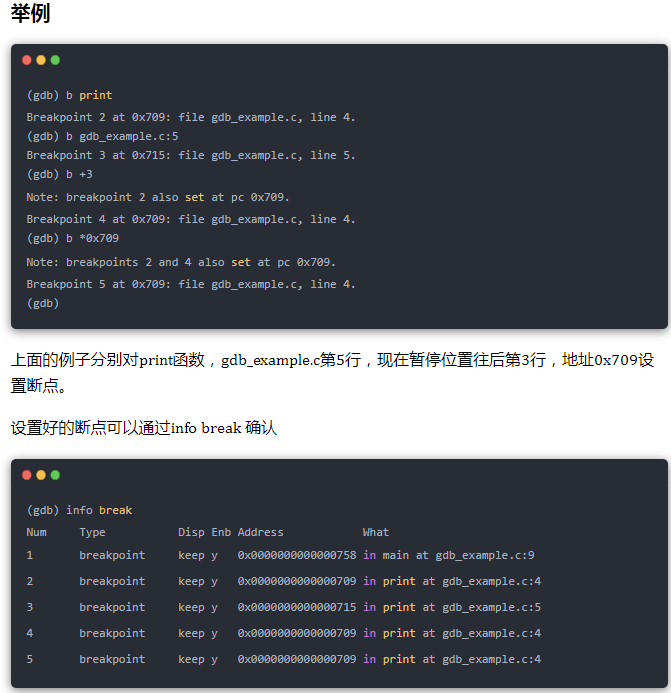Click the 举例 heading
The height and width of the screenshot is (693, 671).
click(30, 13)
